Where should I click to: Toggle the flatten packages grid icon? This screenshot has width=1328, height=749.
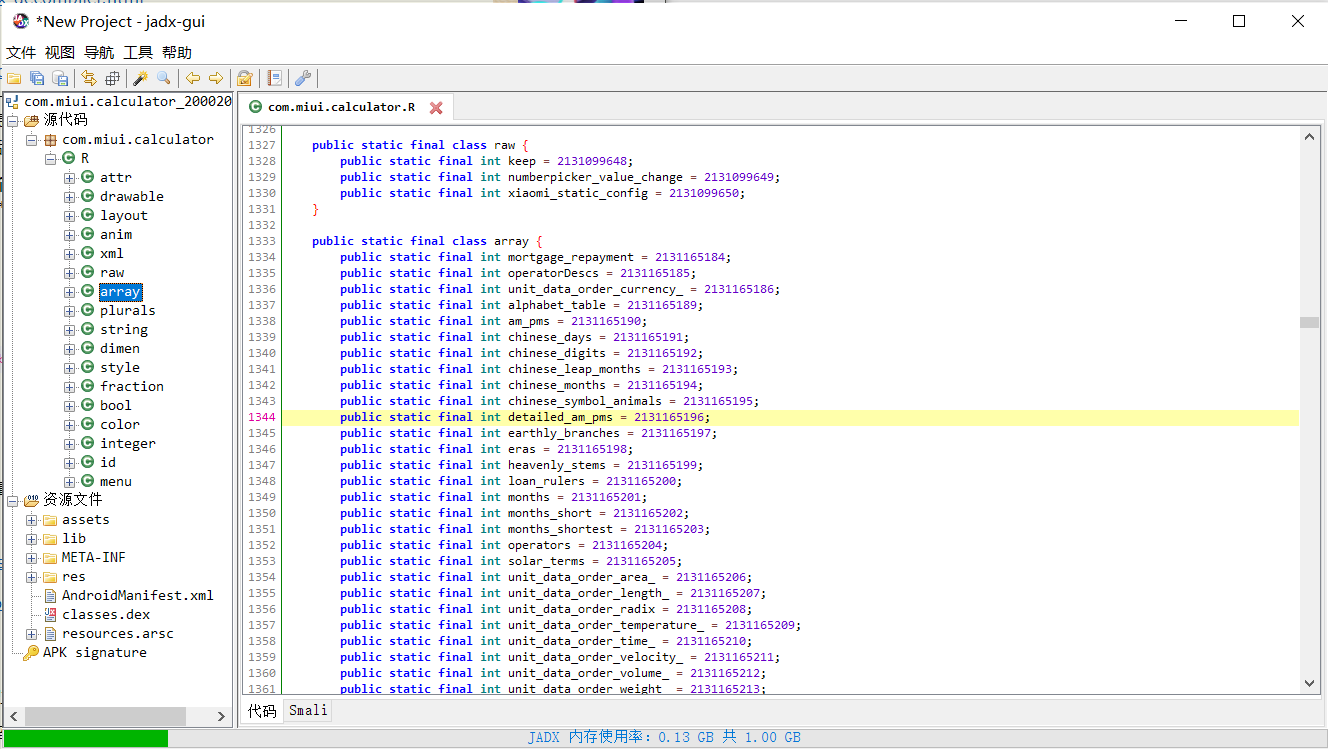(112, 78)
